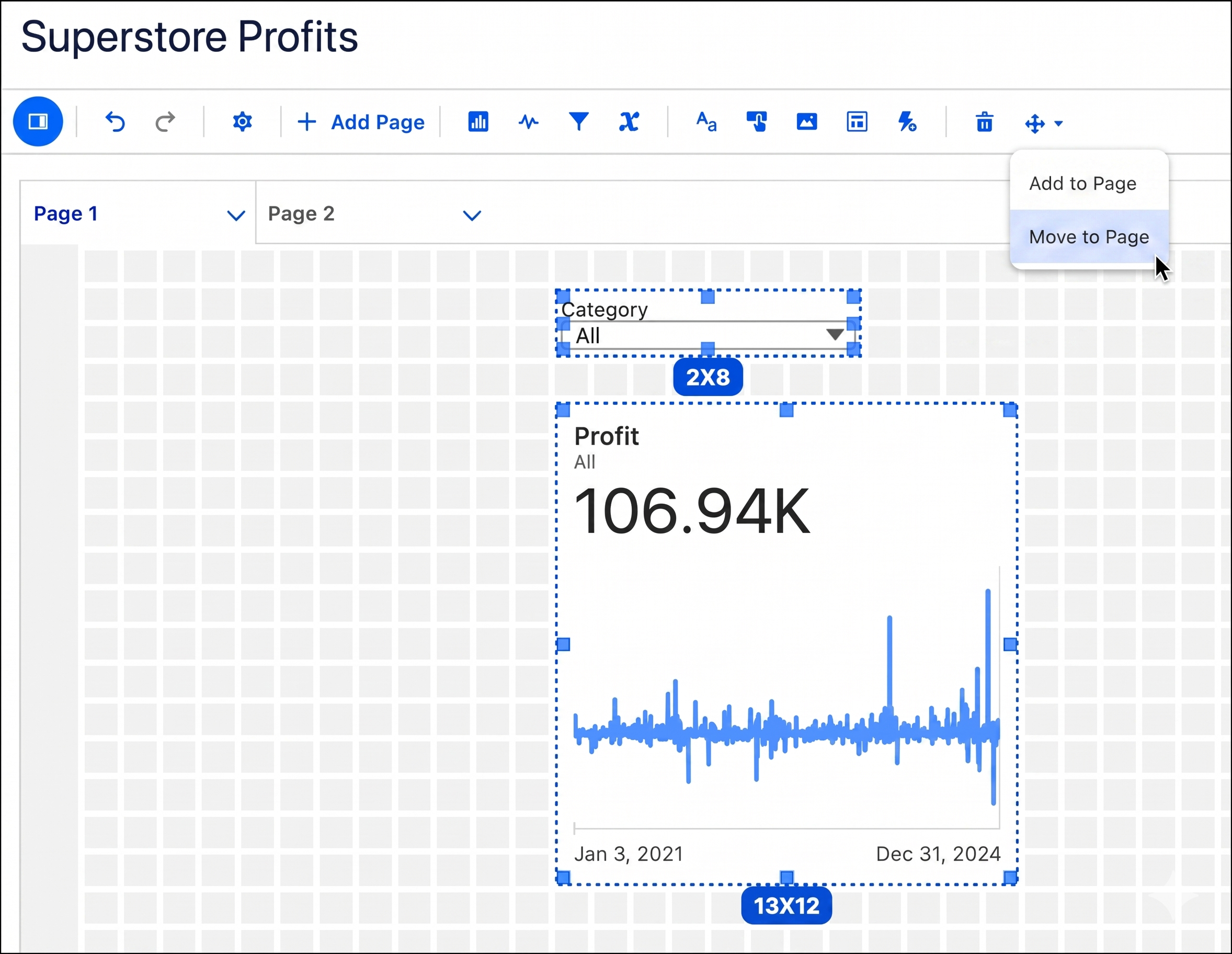The image size is (1232, 954).
Task: Choose Add to Page menu option
Action: [x=1089, y=184]
